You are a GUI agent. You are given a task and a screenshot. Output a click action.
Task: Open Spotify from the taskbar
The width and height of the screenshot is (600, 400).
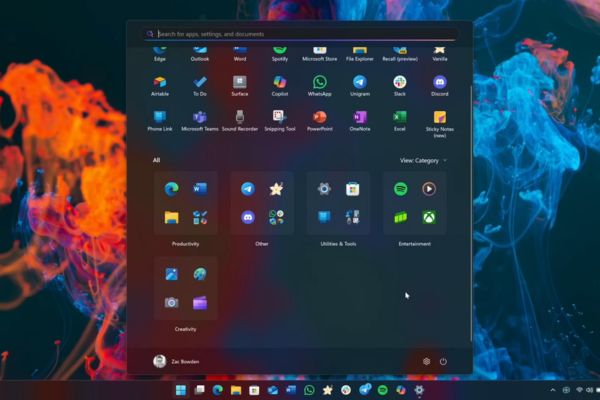(383, 390)
